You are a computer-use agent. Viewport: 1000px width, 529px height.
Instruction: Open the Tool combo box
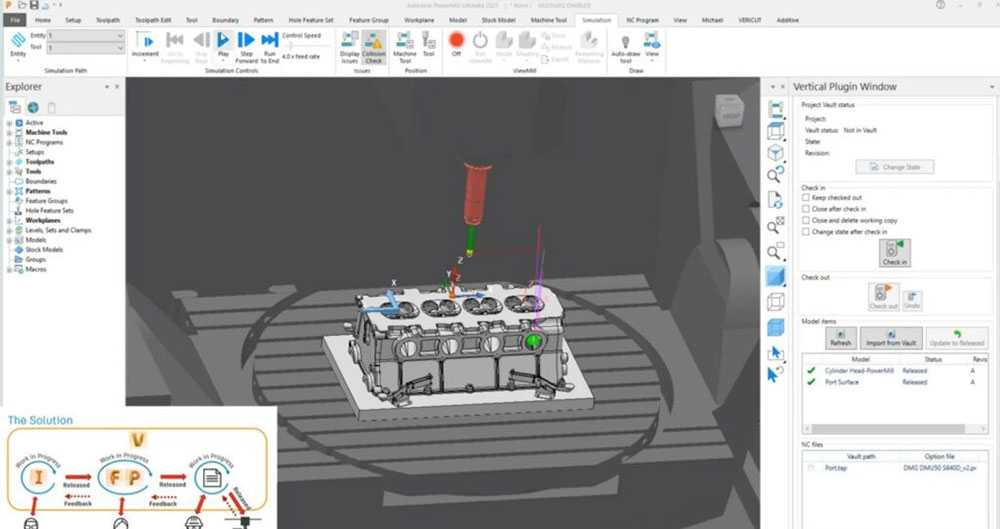[x=85, y=48]
